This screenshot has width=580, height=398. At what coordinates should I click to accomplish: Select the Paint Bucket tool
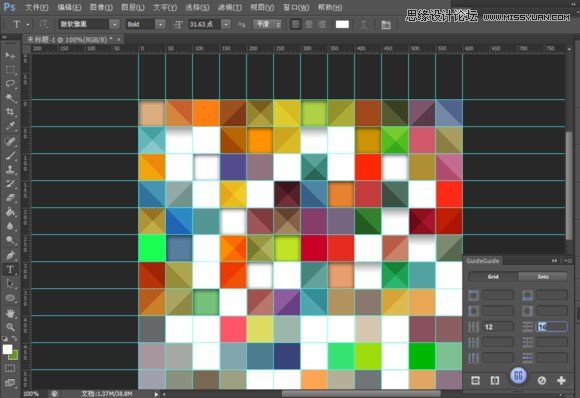point(10,212)
